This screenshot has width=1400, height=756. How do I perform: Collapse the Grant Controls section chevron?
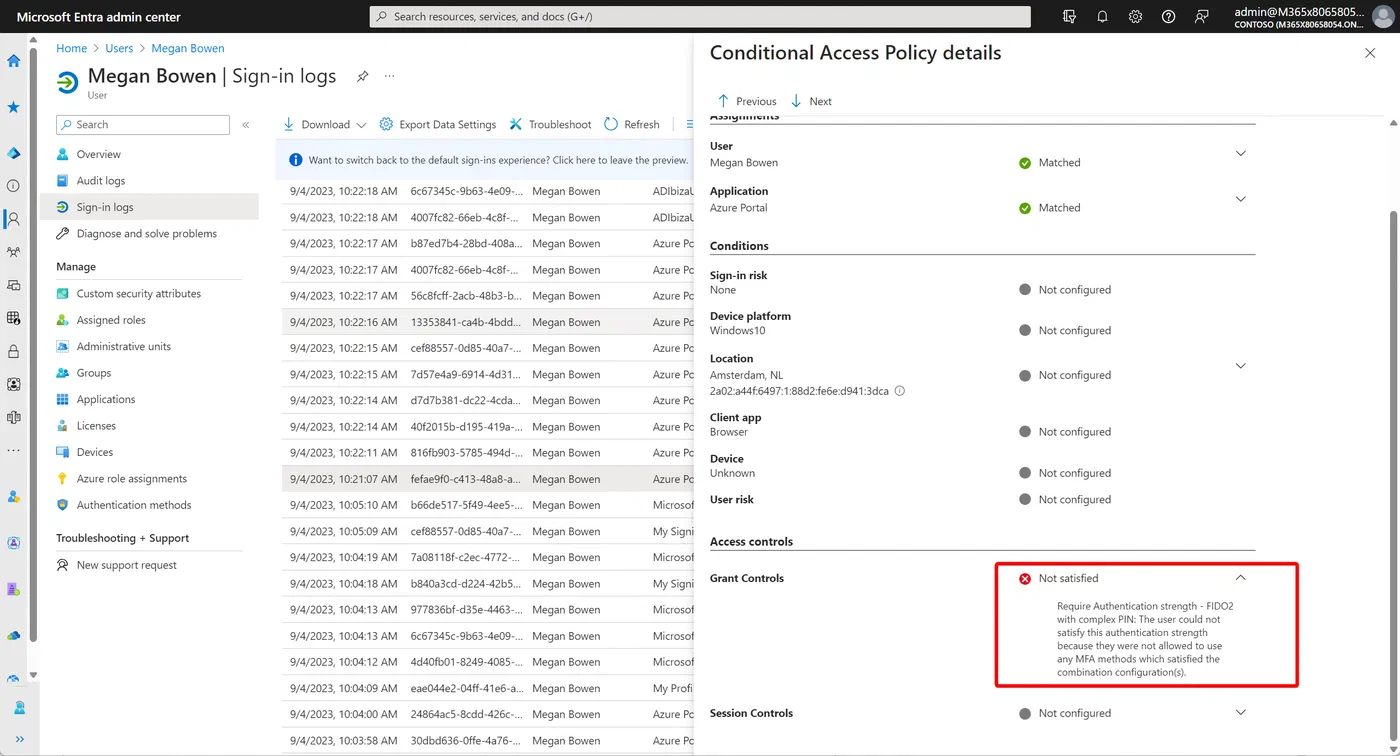pyautogui.click(x=1241, y=577)
